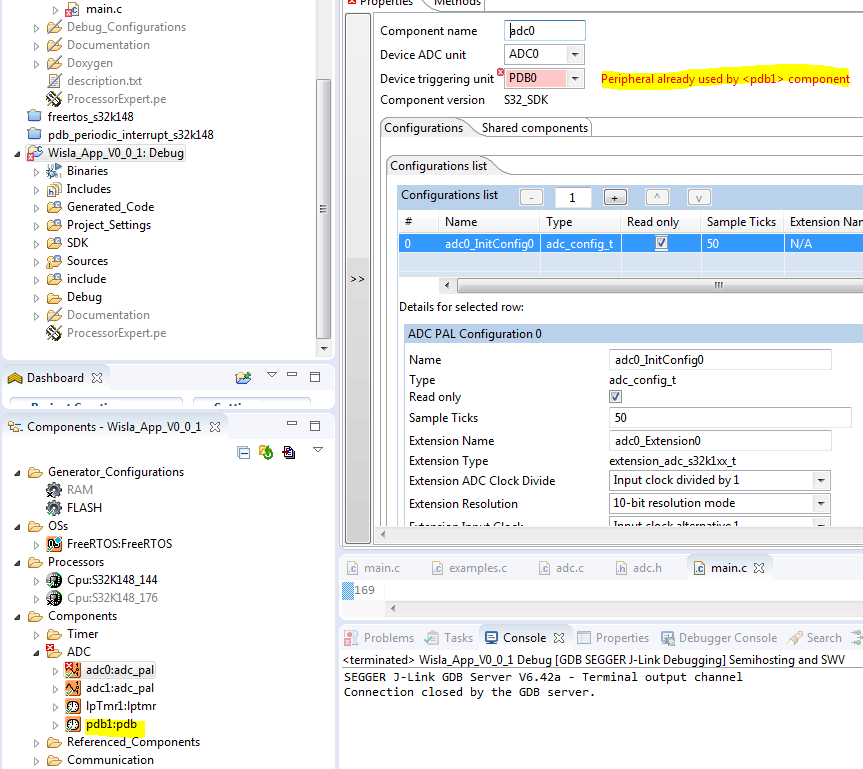Open Extension Resolution dropdown

point(821,503)
